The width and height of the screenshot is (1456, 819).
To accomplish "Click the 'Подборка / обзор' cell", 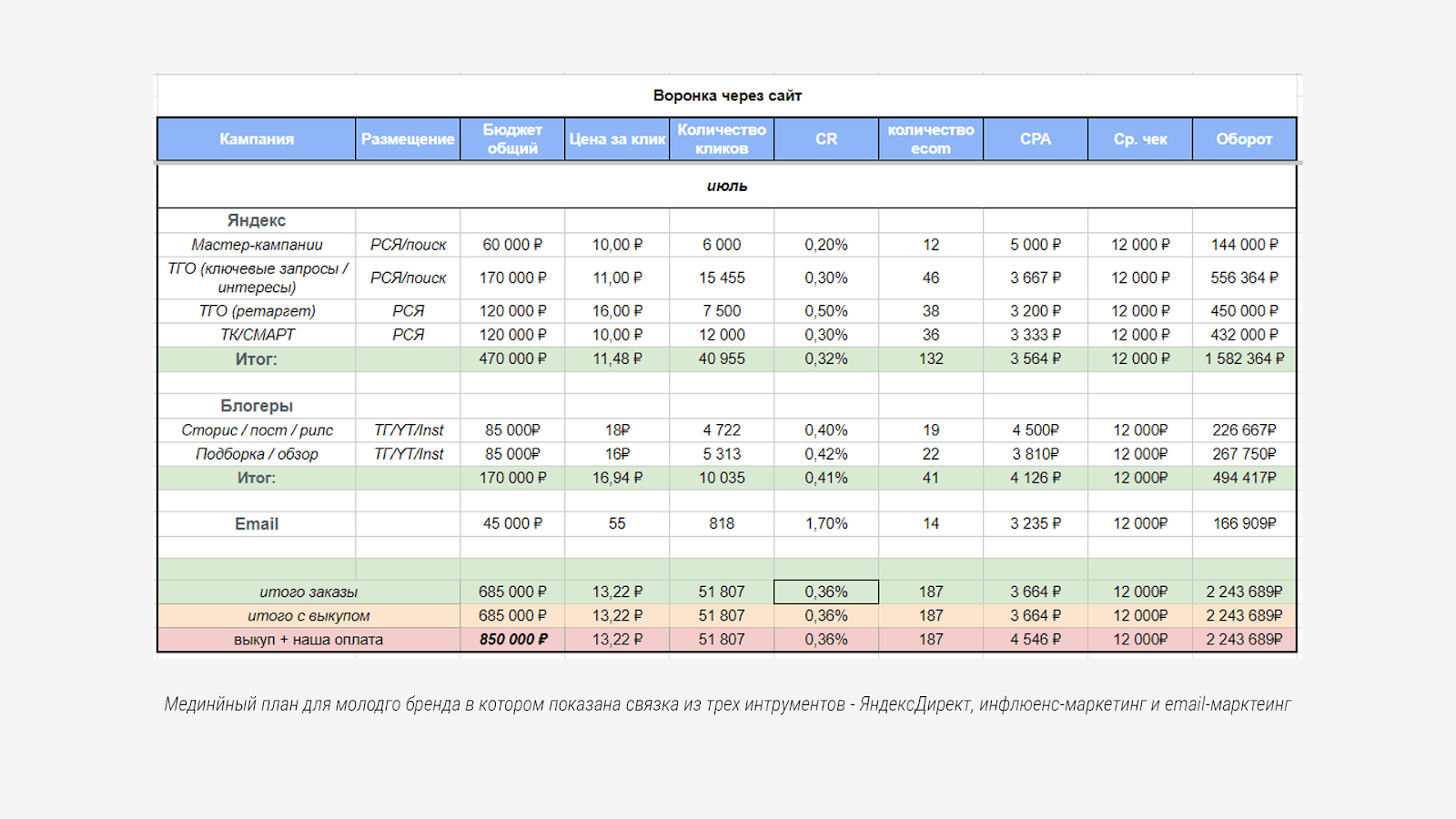I will pos(257,454).
